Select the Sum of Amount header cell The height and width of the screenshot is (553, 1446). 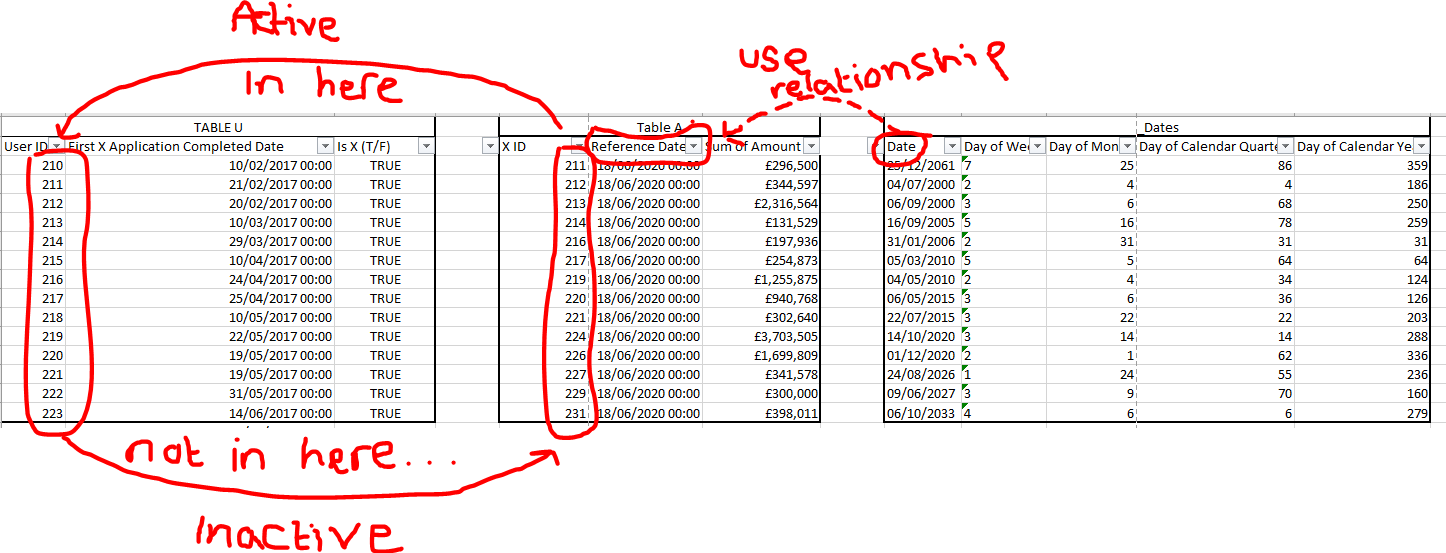(761, 146)
